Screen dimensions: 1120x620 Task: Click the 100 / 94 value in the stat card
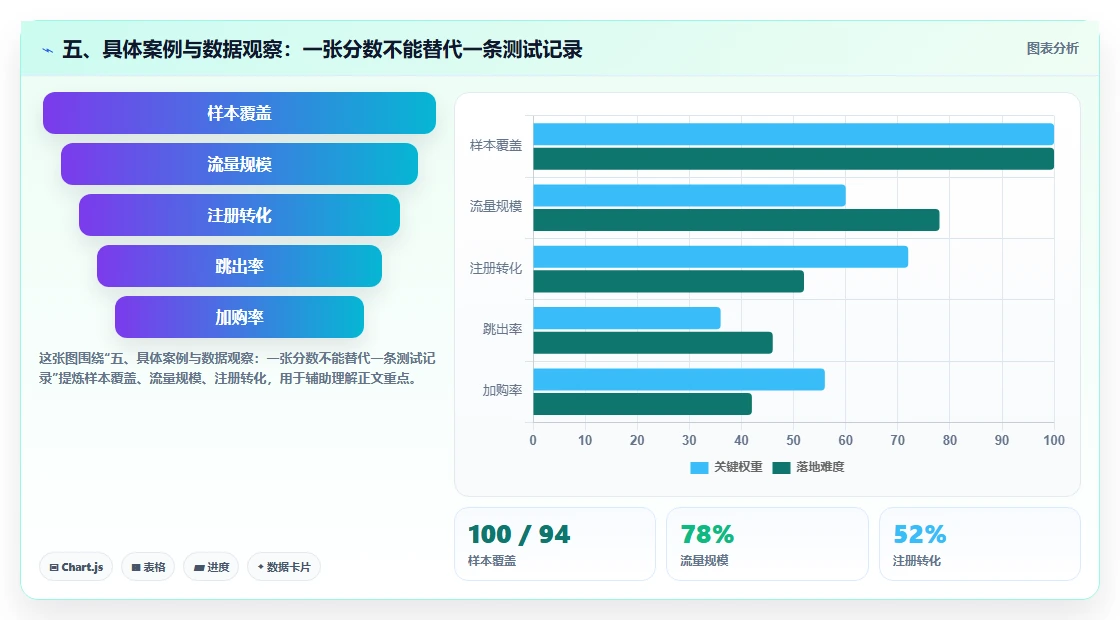point(519,534)
